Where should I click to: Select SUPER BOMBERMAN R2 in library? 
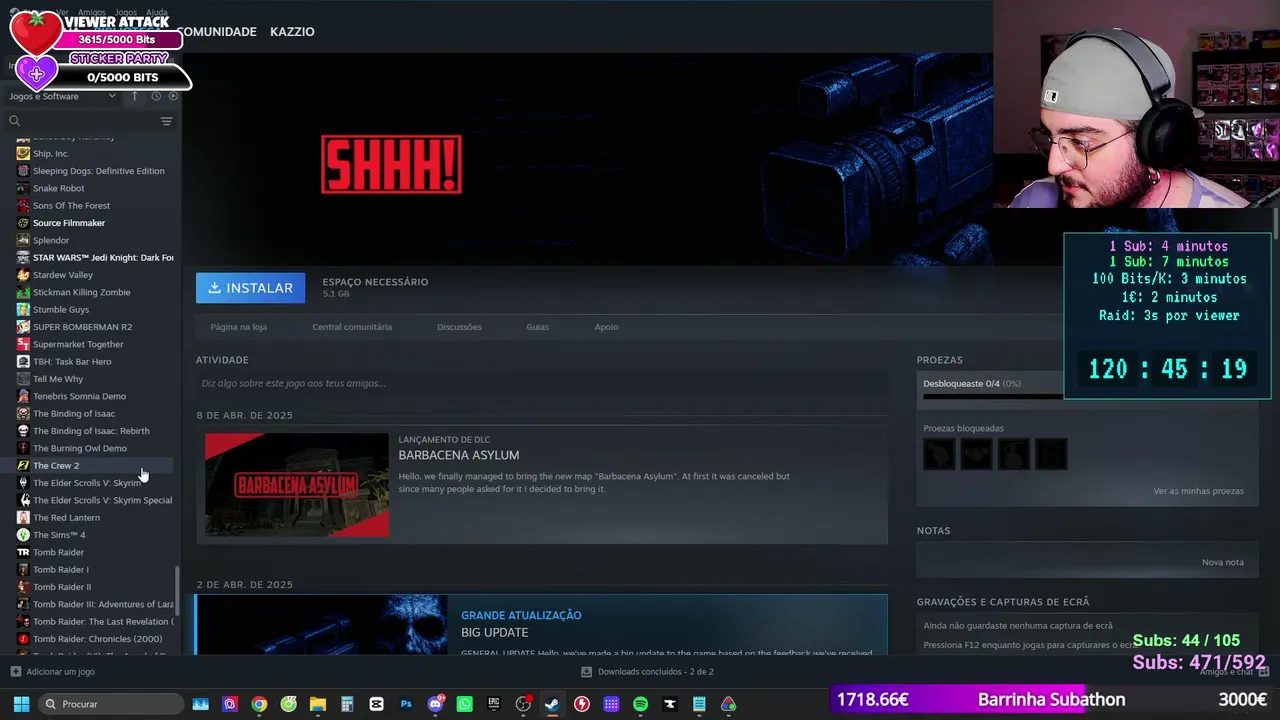82,327
